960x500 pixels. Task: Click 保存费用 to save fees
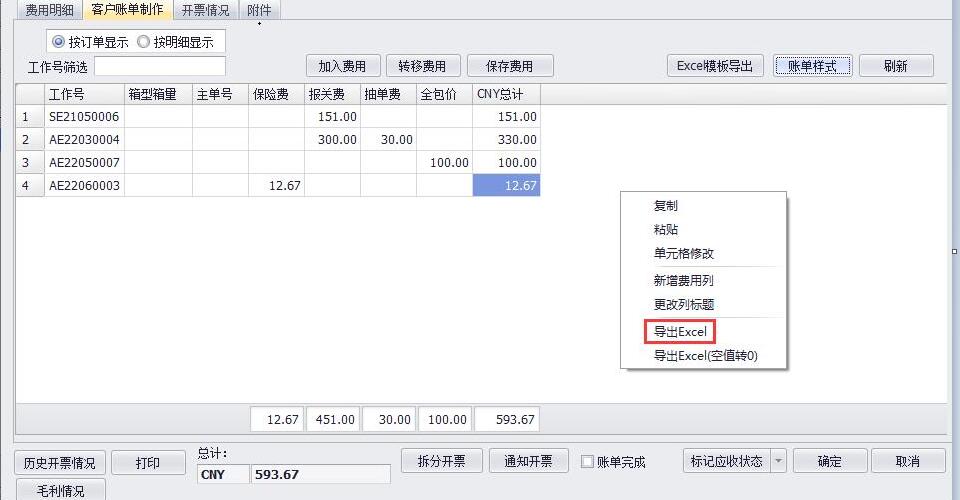pos(510,66)
